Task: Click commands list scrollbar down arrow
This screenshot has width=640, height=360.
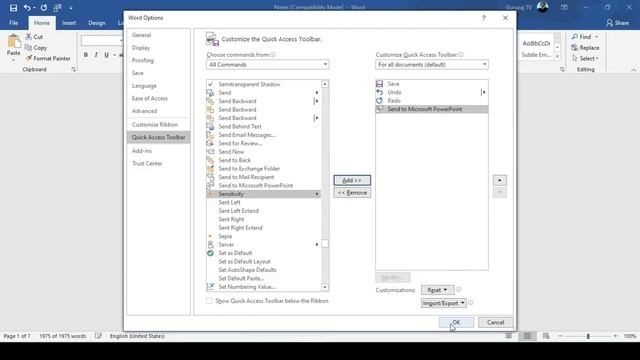Action: [325, 287]
